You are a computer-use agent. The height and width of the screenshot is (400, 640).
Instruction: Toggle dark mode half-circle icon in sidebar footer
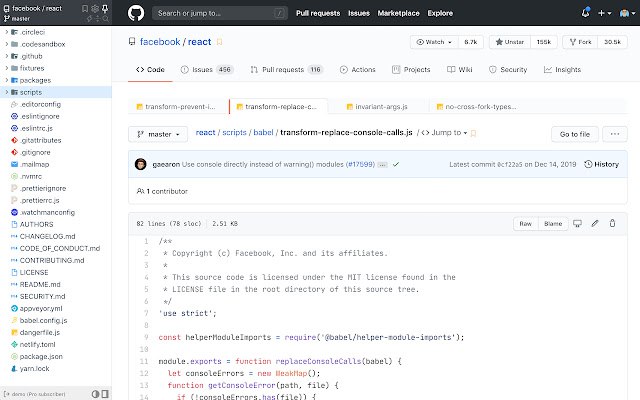[95, 394]
